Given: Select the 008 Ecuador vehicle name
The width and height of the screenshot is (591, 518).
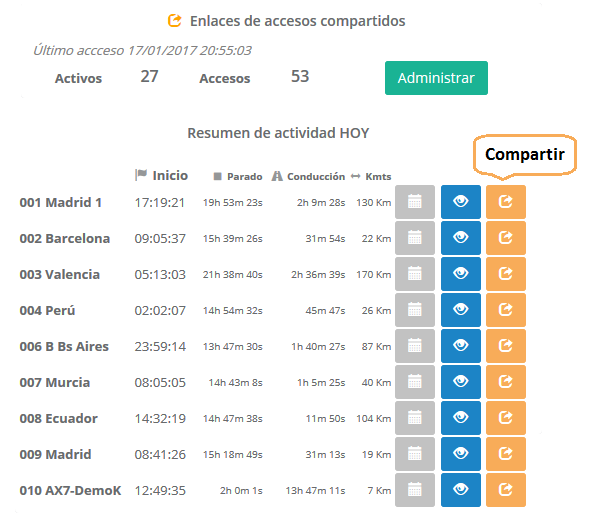Looking at the screenshot, I should pos(58,418).
